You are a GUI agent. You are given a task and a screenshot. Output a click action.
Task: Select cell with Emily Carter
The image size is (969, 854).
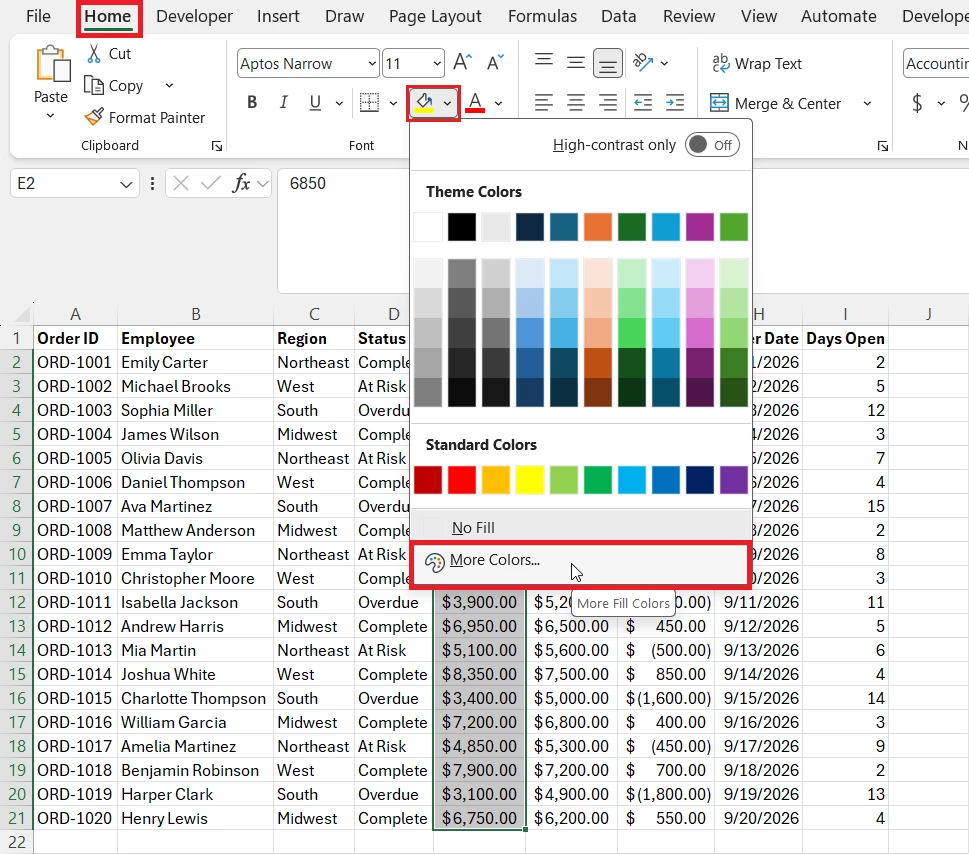click(x=195, y=362)
